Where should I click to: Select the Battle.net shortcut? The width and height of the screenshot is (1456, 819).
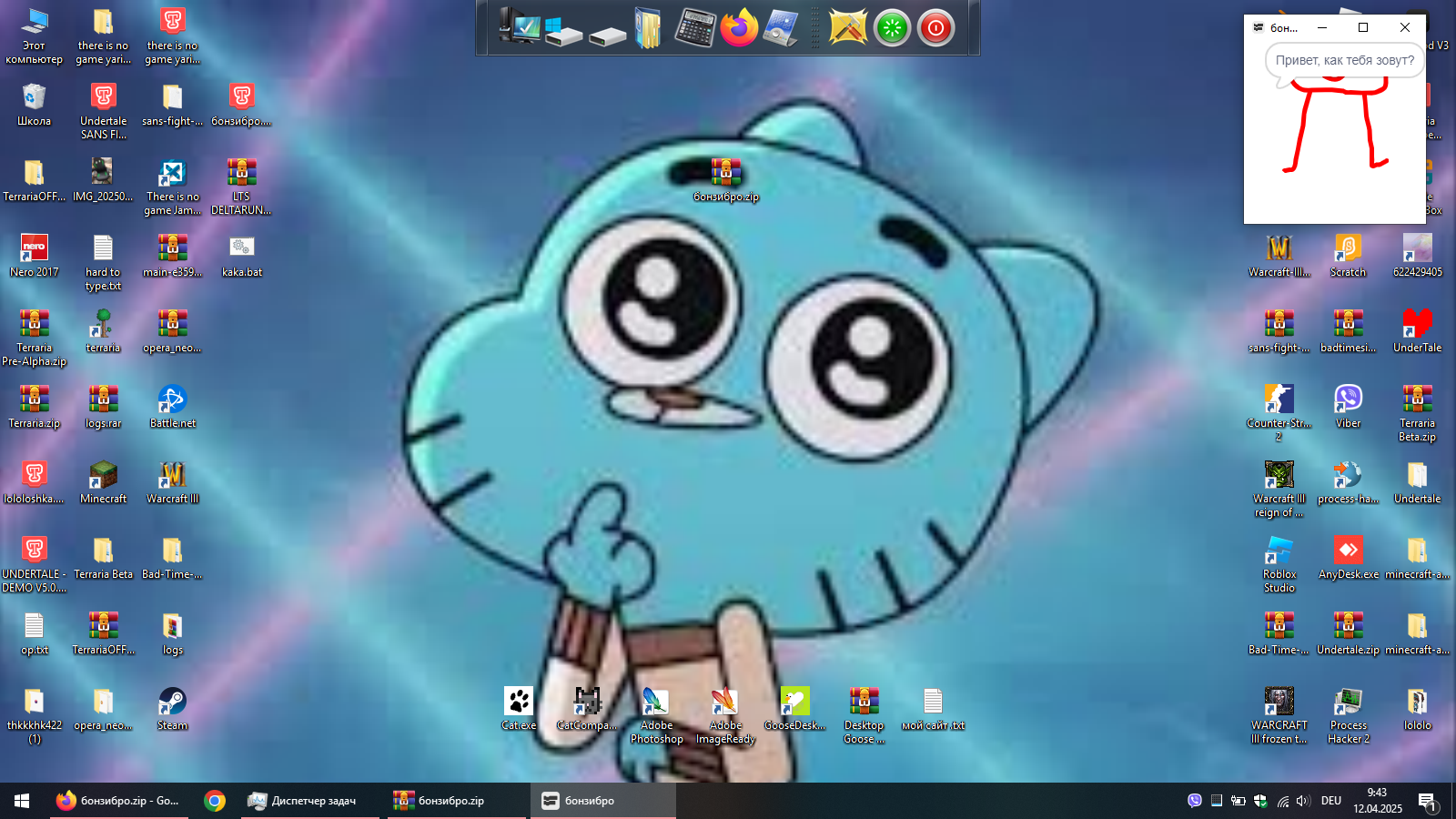point(172,407)
